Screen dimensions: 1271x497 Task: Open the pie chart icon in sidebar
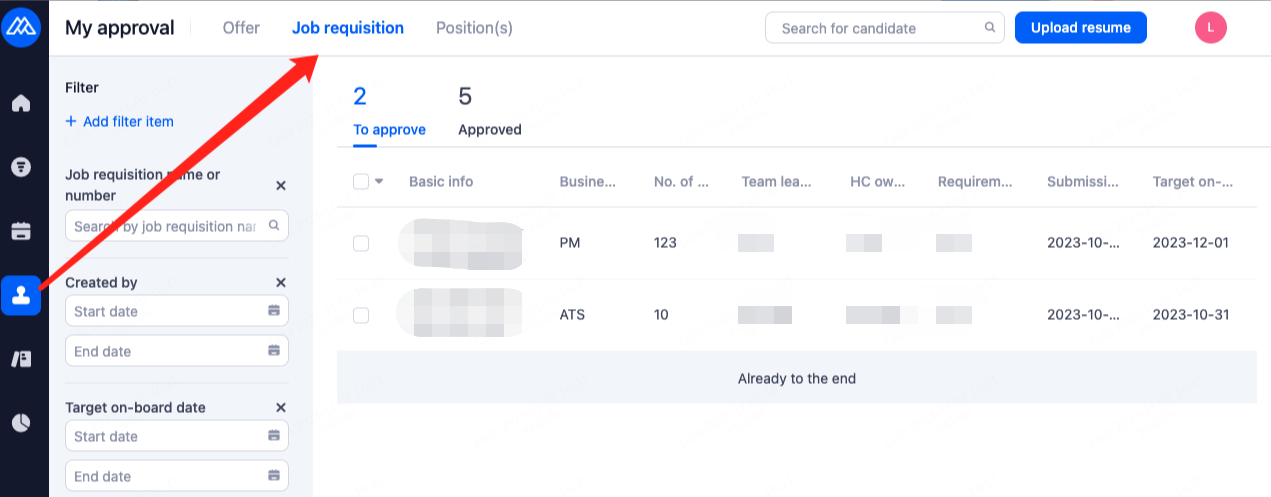click(21, 422)
